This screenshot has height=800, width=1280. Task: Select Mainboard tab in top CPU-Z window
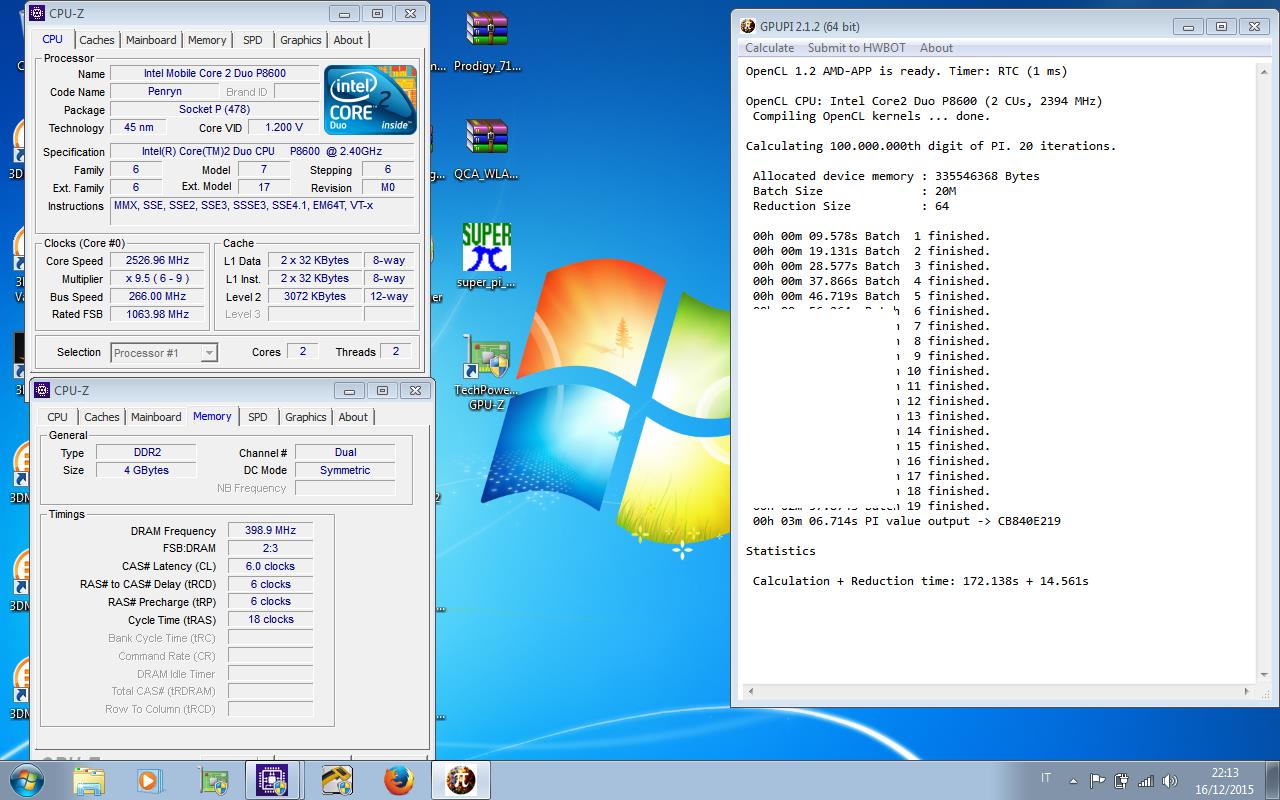151,40
